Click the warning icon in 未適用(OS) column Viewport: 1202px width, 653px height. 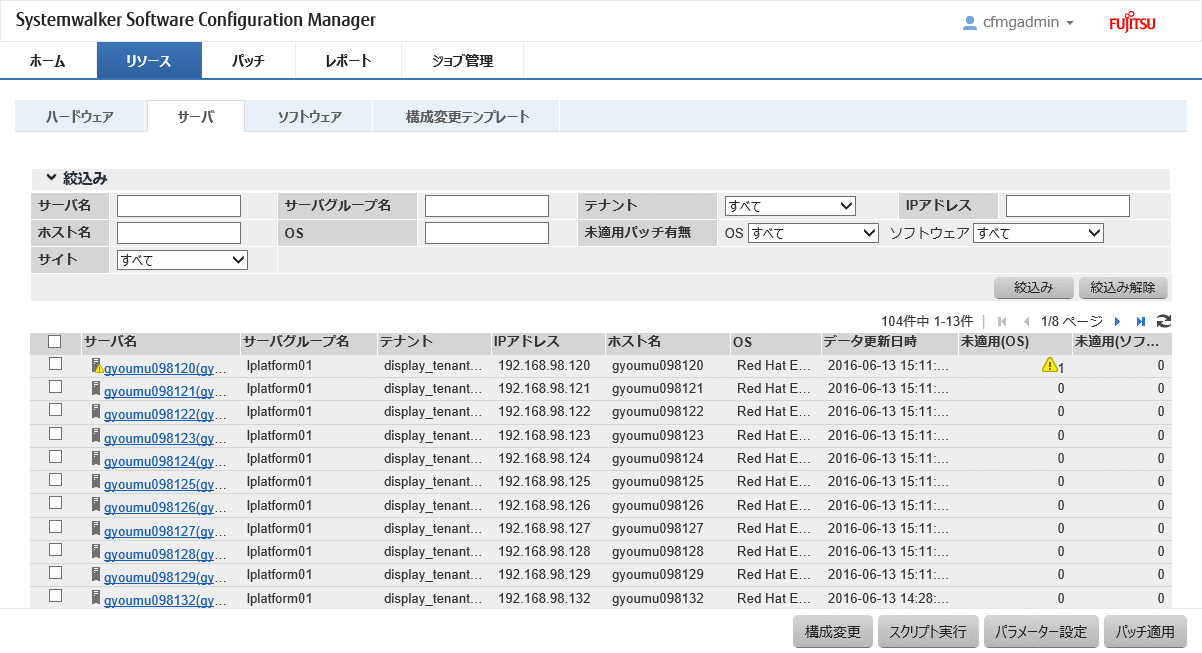(1049, 365)
